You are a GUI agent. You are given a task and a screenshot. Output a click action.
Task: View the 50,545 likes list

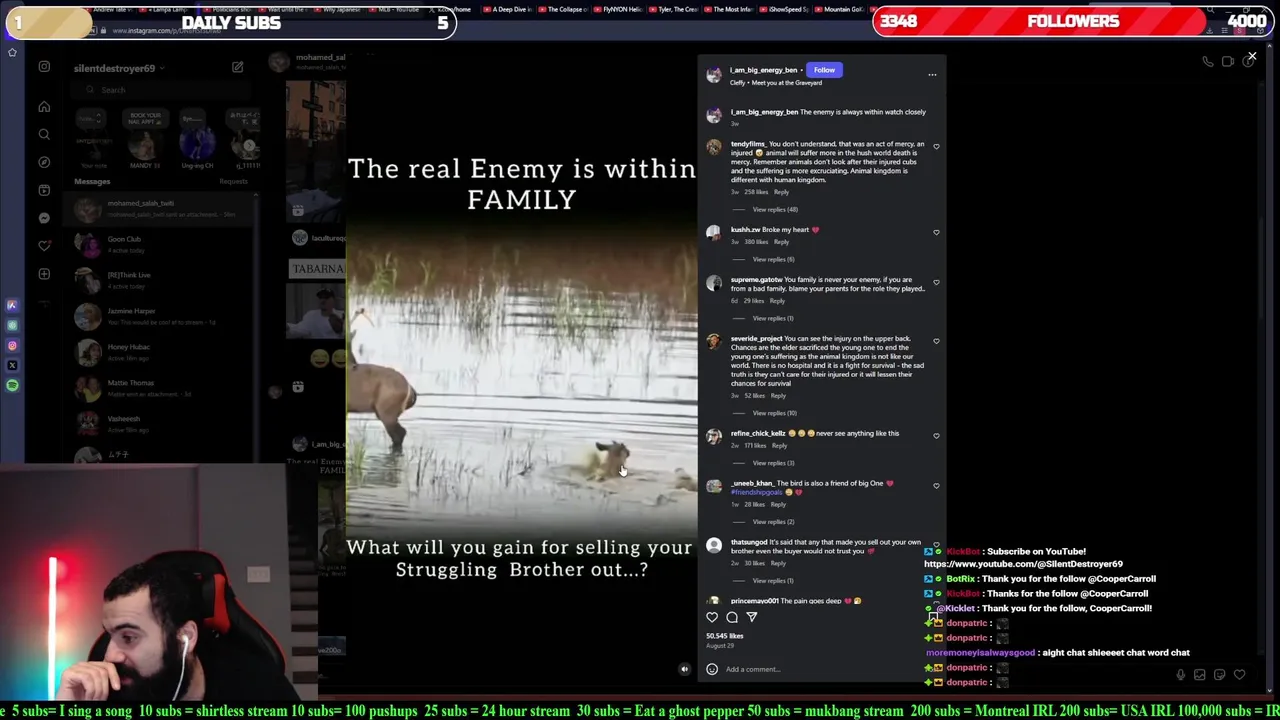click(725, 636)
